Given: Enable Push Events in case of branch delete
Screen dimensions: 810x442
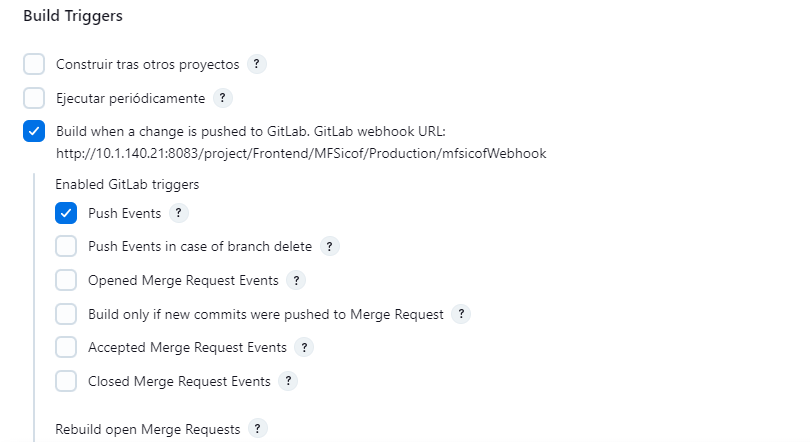Looking at the screenshot, I should pos(66,246).
